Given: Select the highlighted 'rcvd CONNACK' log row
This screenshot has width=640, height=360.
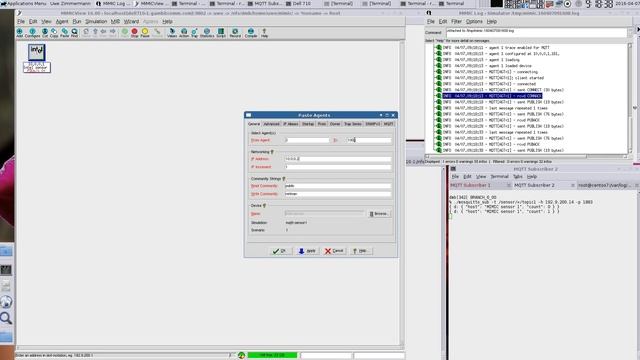Looking at the screenshot, I should click(x=492, y=96).
